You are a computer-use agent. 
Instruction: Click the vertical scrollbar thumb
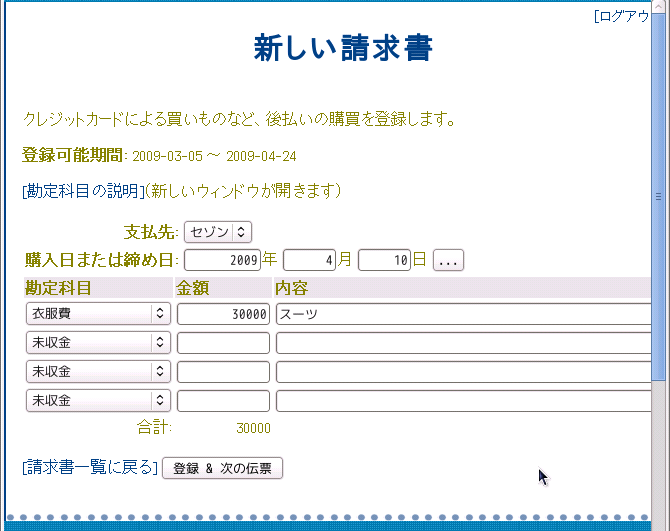point(658,197)
